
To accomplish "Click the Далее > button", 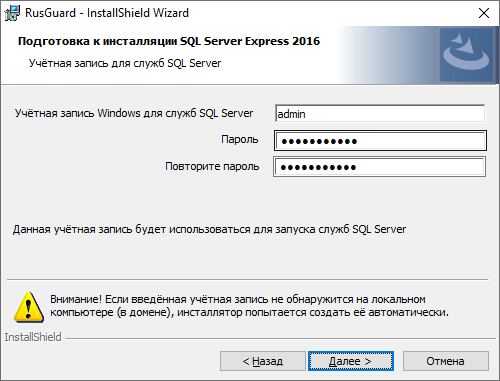I will (x=351, y=361).
